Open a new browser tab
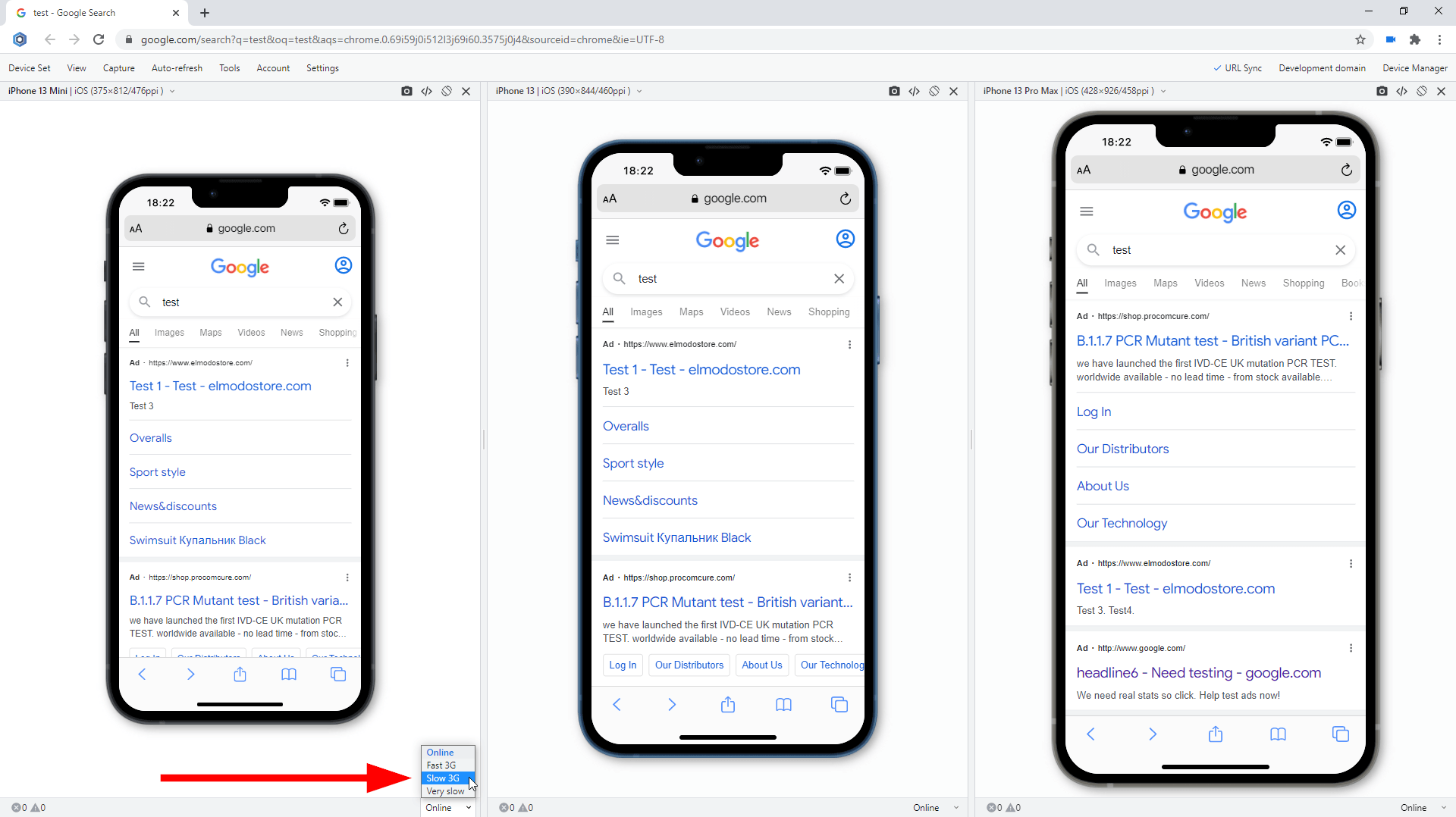Viewport: 1456px width, 817px height. [x=205, y=13]
